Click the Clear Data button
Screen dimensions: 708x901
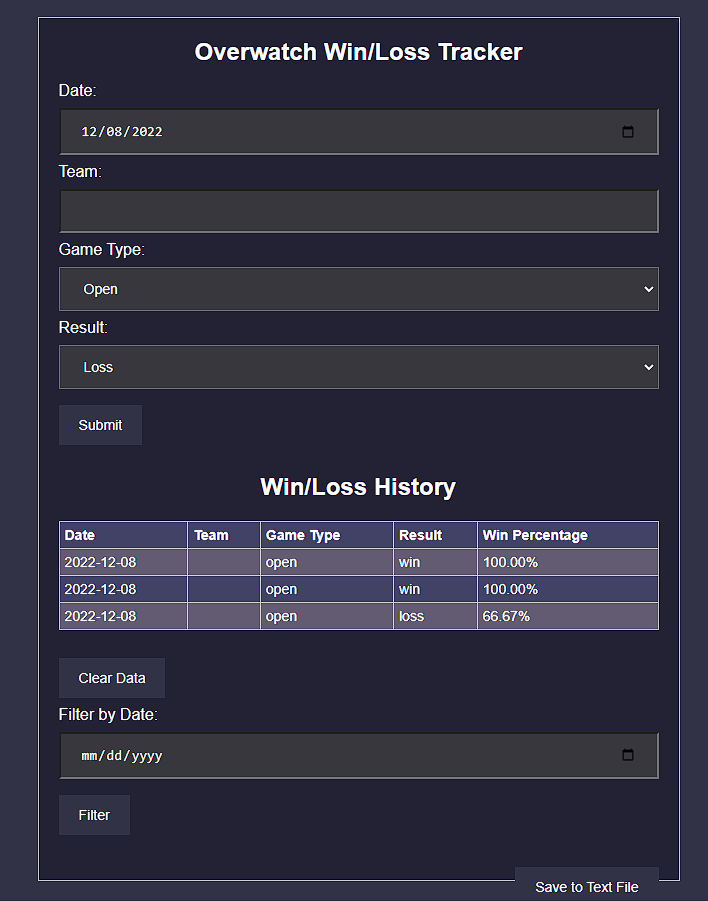coord(111,677)
